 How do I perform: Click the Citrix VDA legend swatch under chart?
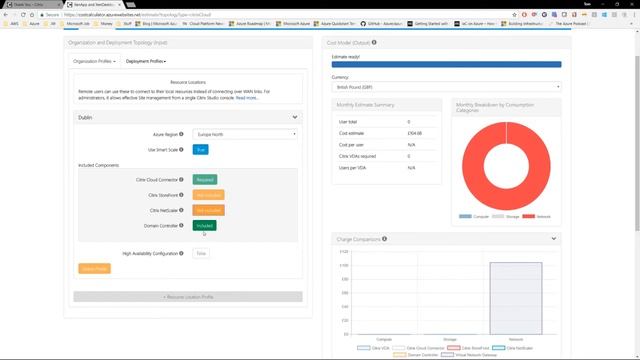click(363, 348)
